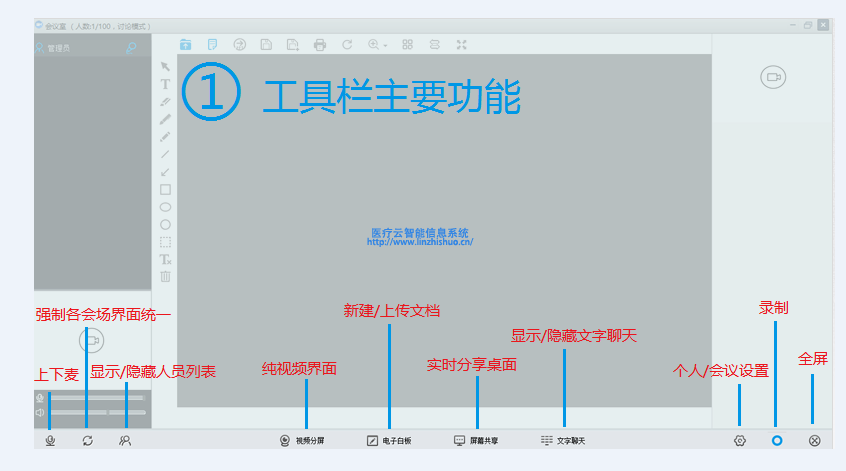The width and height of the screenshot is (846, 471).
Task: Start 屏幕共享 screen sharing
Action: tap(476, 441)
